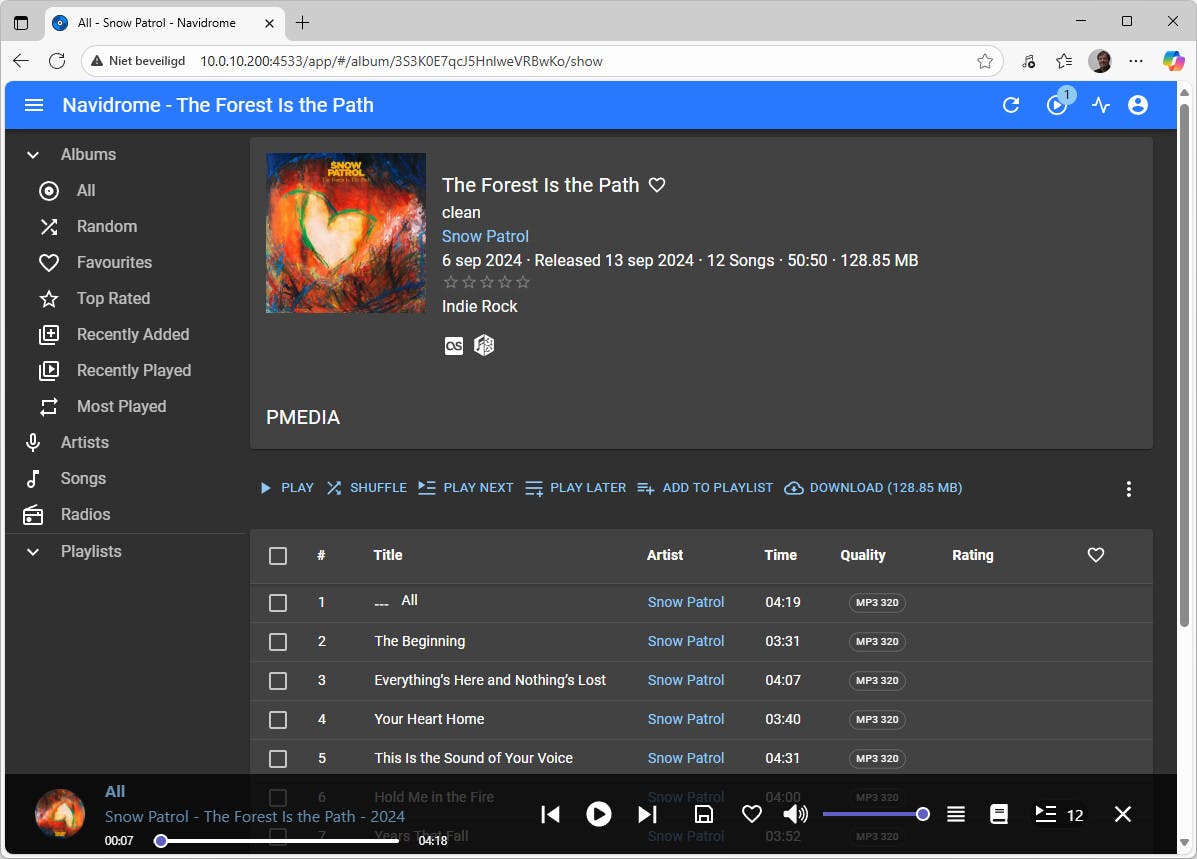Check the box for Your Heart Home
The height and width of the screenshot is (859, 1197).
pos(278,720)
